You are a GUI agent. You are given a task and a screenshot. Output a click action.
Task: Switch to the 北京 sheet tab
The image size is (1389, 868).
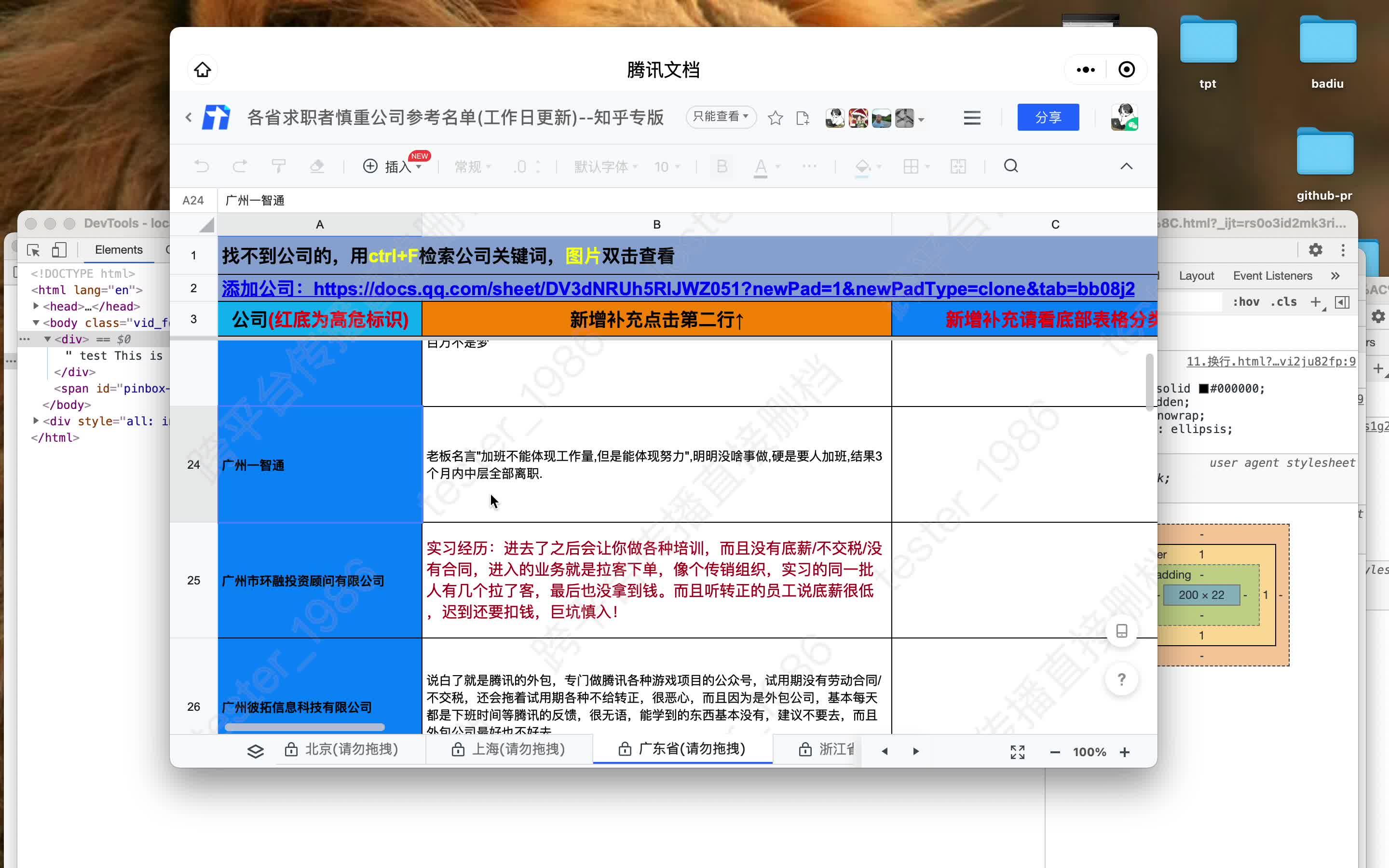[351, 749]
